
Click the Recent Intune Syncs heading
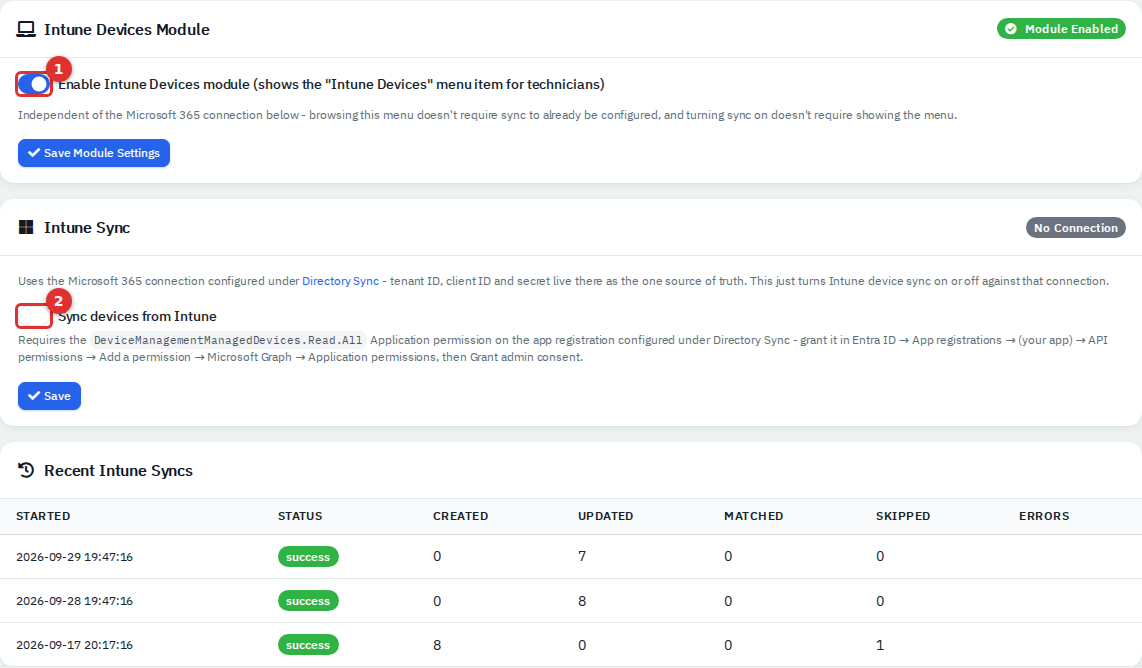tap(118, 471)
